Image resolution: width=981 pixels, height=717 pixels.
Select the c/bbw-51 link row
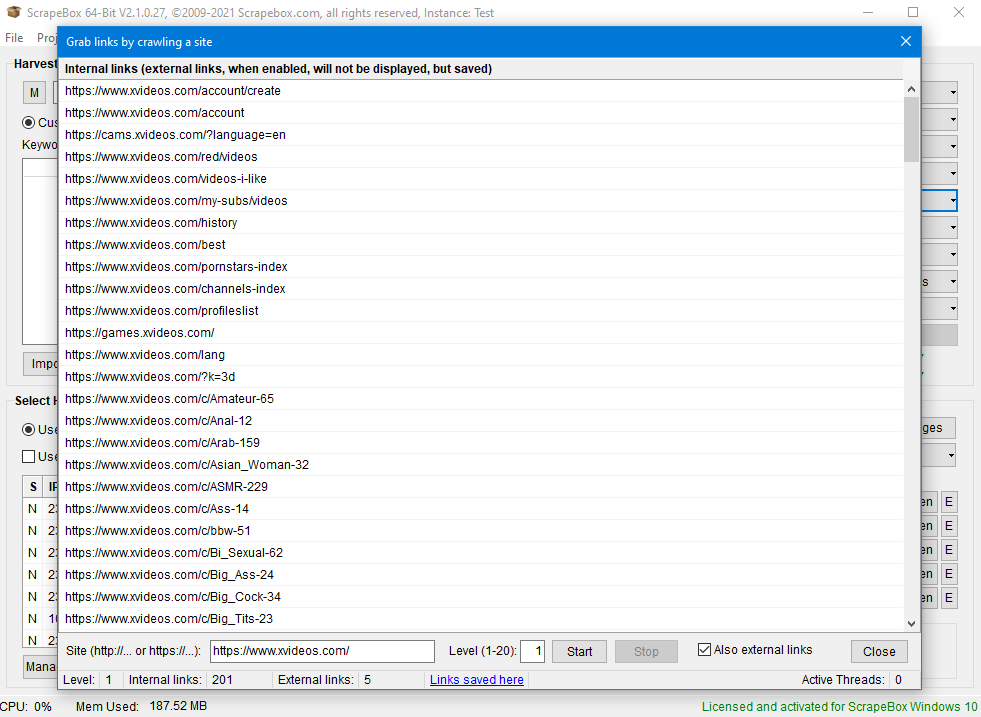[x=480, y=531]
